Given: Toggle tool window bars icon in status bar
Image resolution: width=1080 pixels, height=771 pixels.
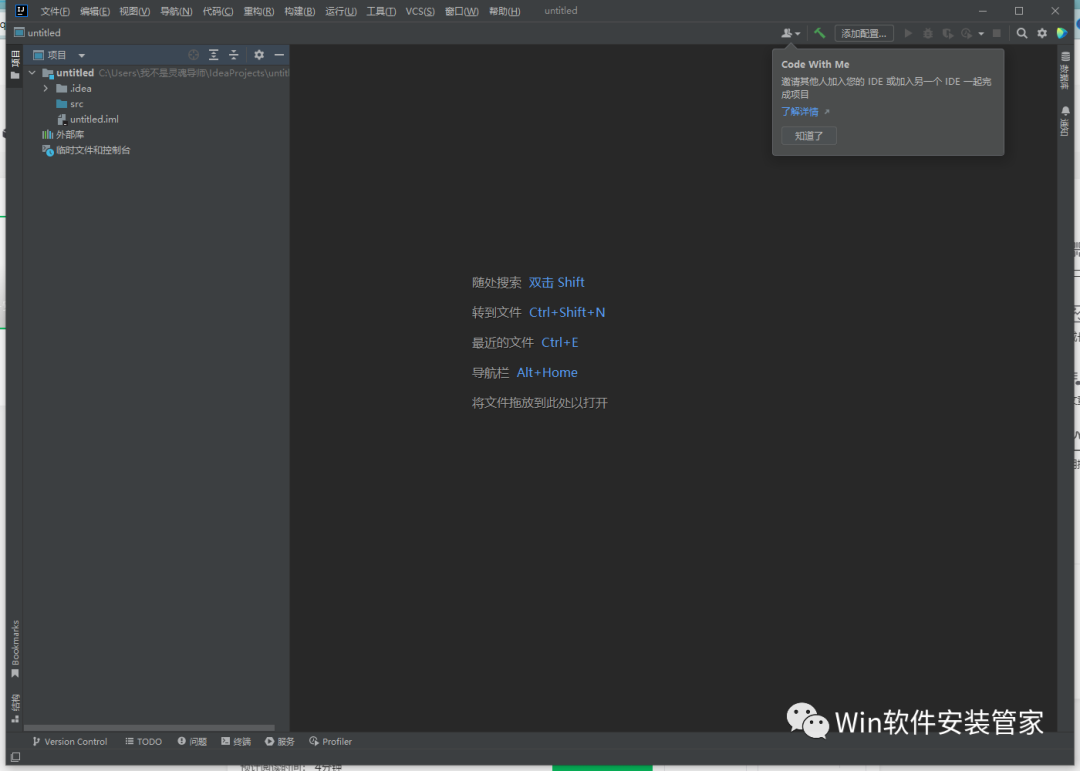Looking at the screenshot, I should (x=15, y=757).
